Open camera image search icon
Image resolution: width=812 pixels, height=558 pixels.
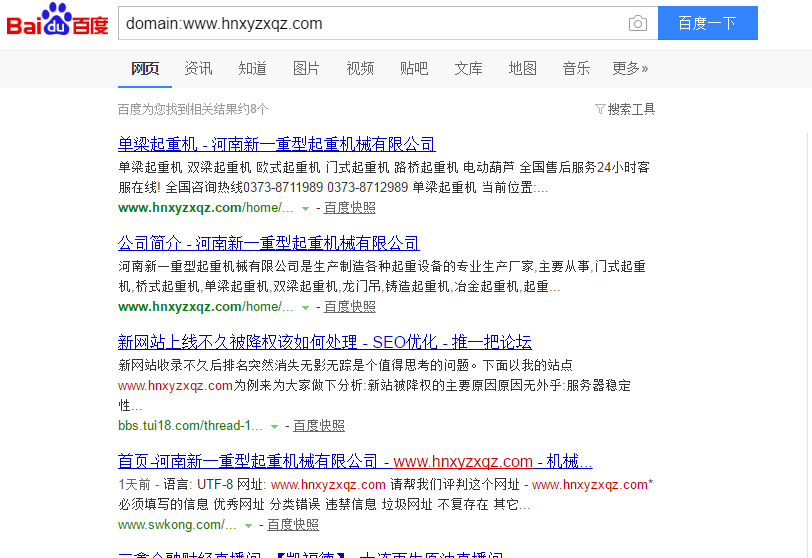[x=637, y=23]
